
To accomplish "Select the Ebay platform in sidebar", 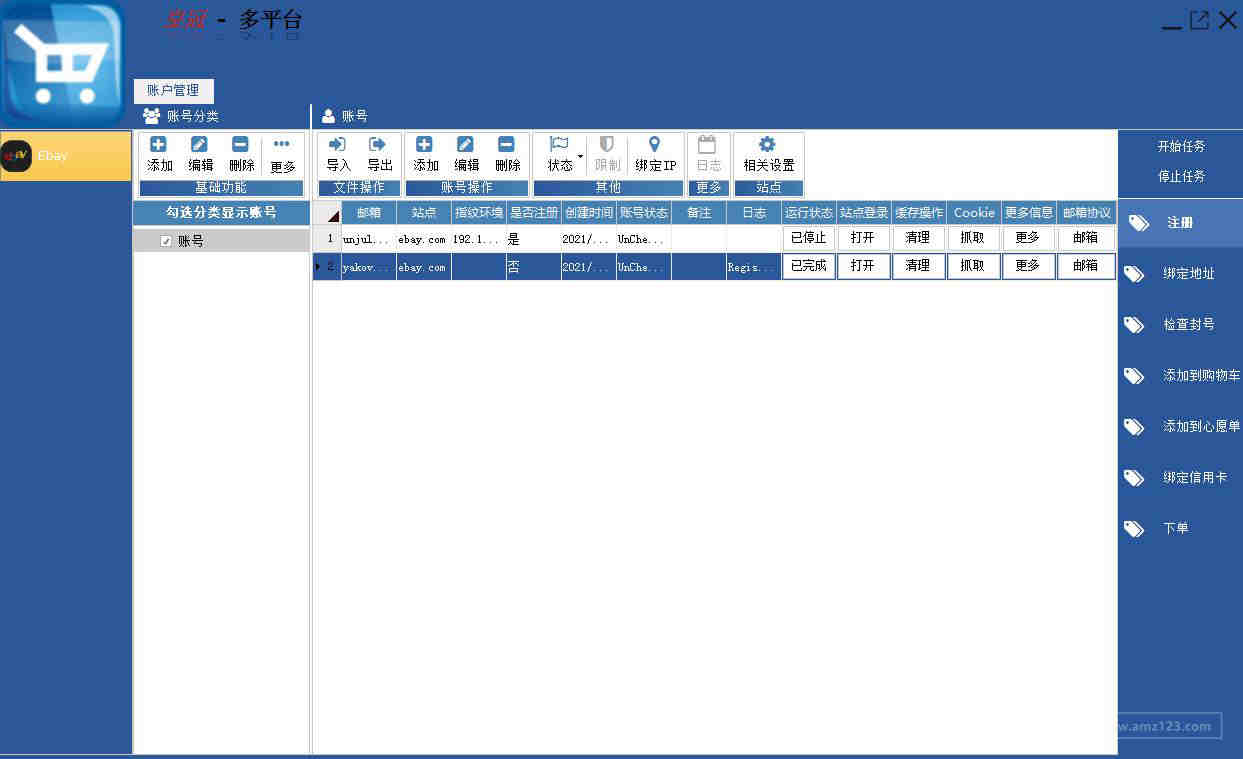I will click(65, 156).
